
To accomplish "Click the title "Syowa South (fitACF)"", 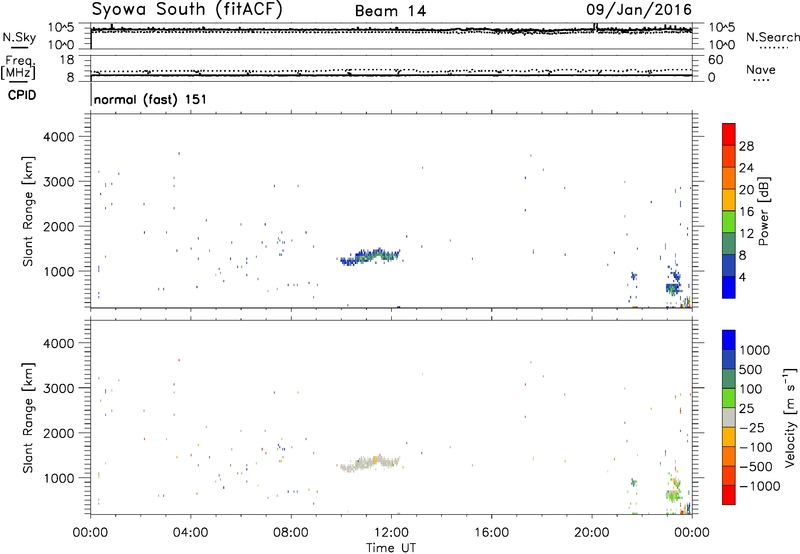I will point(187,10).
